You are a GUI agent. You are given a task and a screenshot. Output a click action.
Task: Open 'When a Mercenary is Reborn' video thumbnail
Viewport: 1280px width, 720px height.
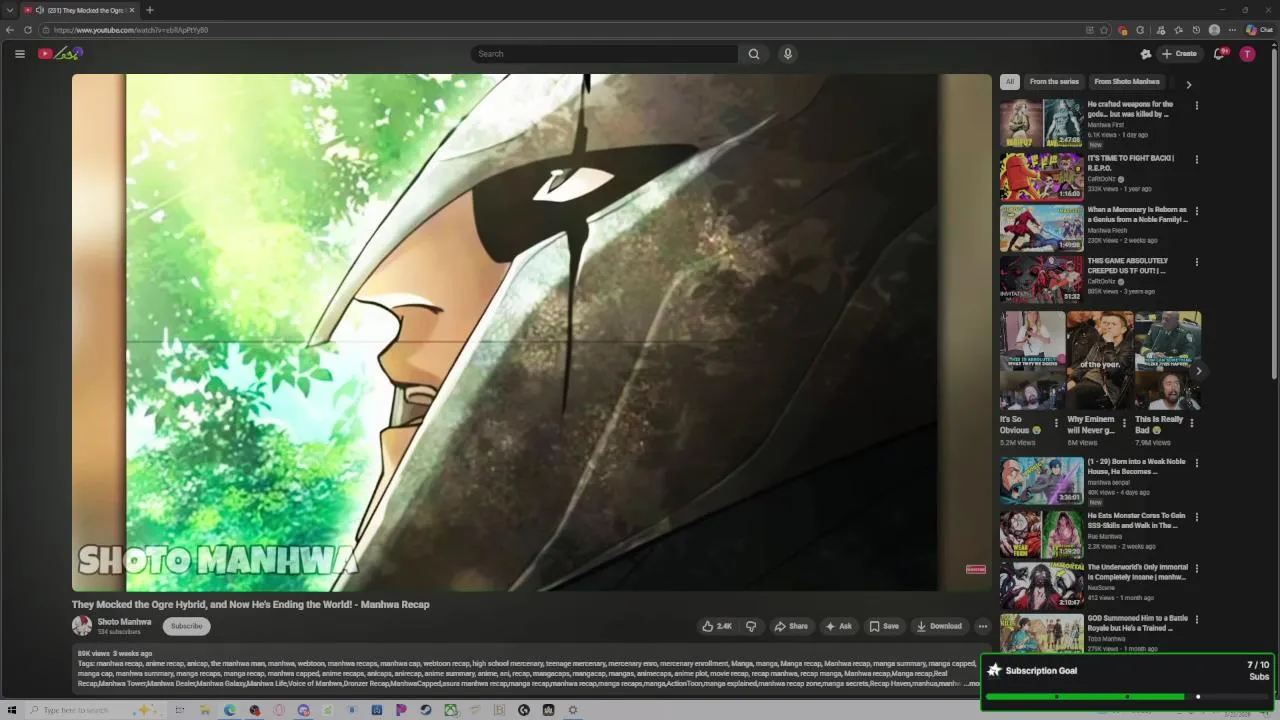[1041, 227]
